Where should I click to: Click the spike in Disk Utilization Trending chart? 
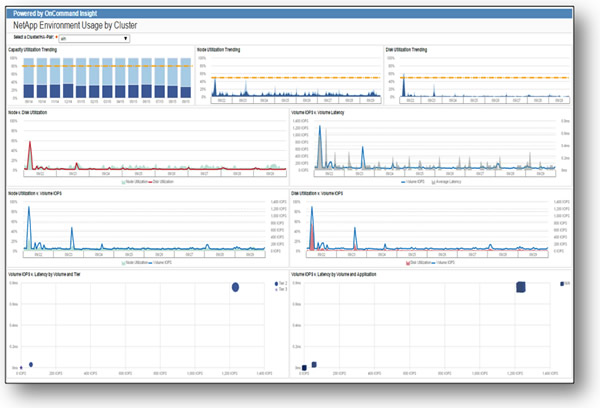405,80
